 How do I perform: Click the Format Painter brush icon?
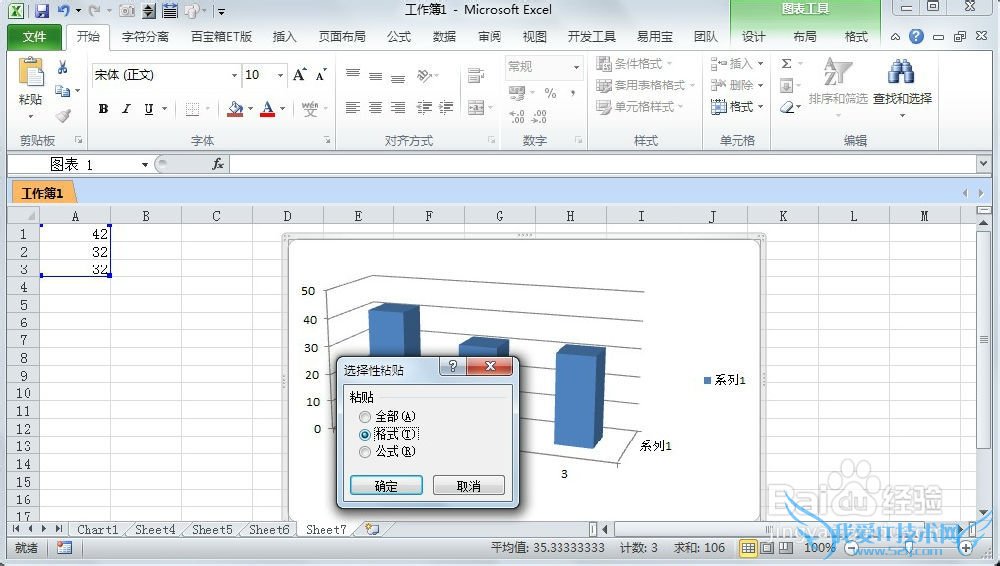62,115
